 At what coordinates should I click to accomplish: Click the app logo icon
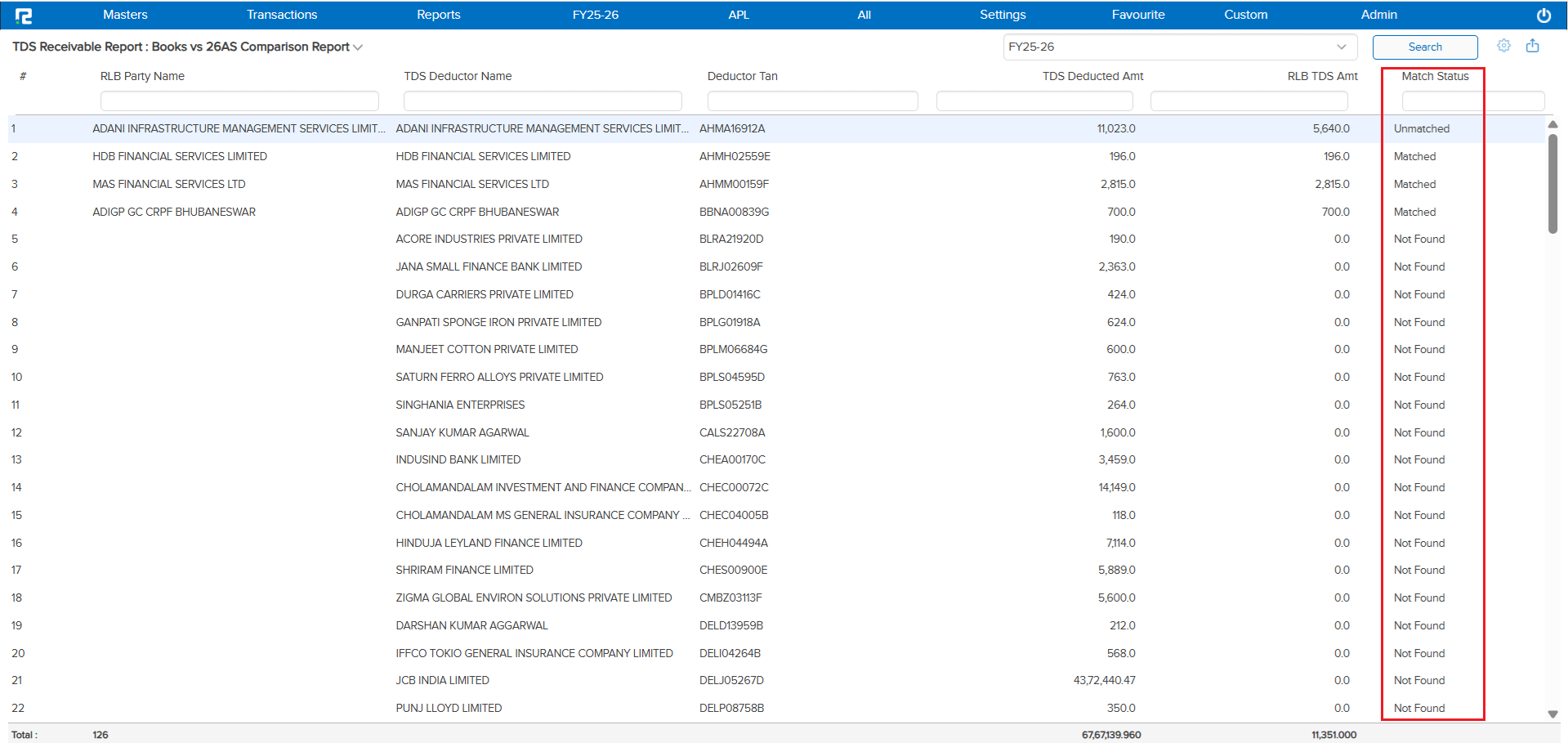tap(24, 16)
